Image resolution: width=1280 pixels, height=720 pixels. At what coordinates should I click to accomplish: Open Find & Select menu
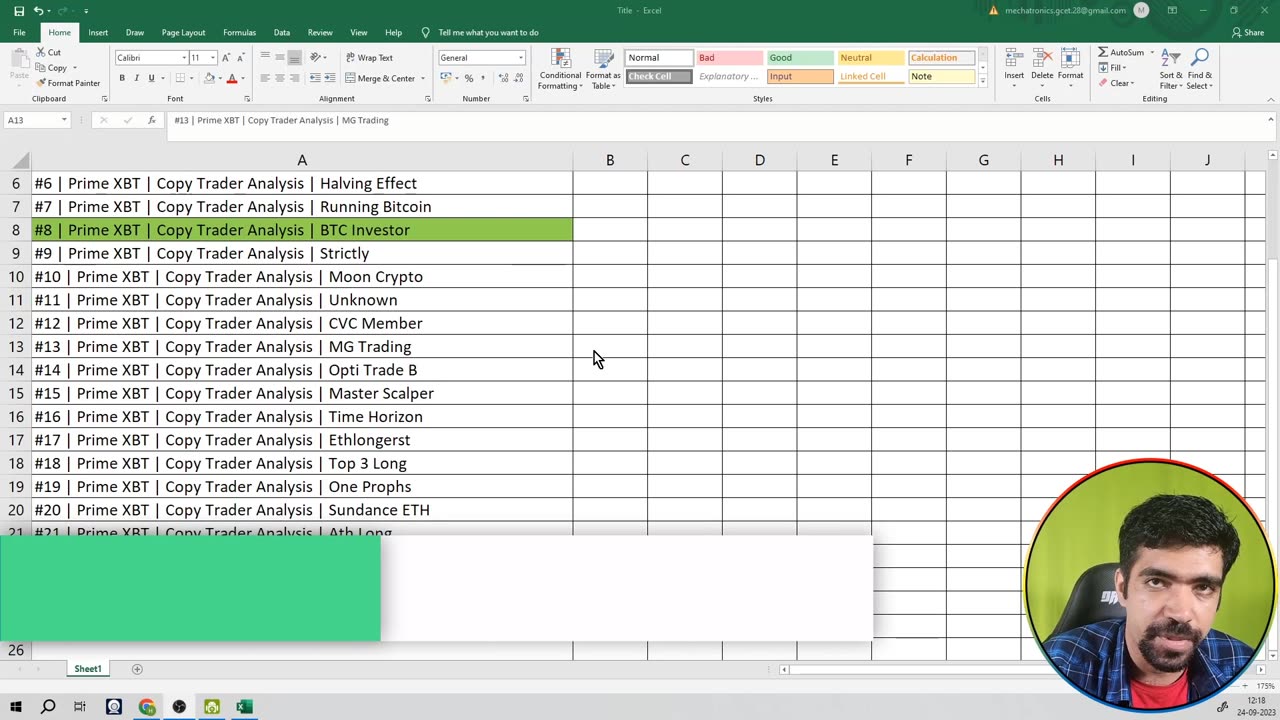point(1200,69)
